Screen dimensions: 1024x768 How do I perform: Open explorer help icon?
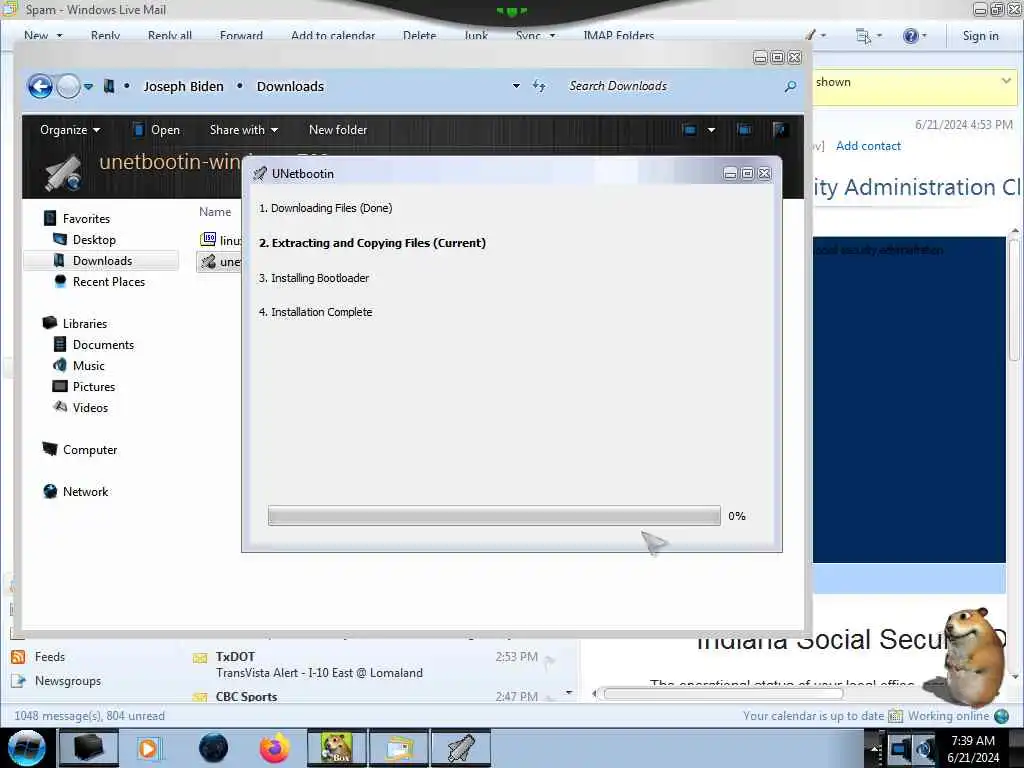[x=780, y=129]
